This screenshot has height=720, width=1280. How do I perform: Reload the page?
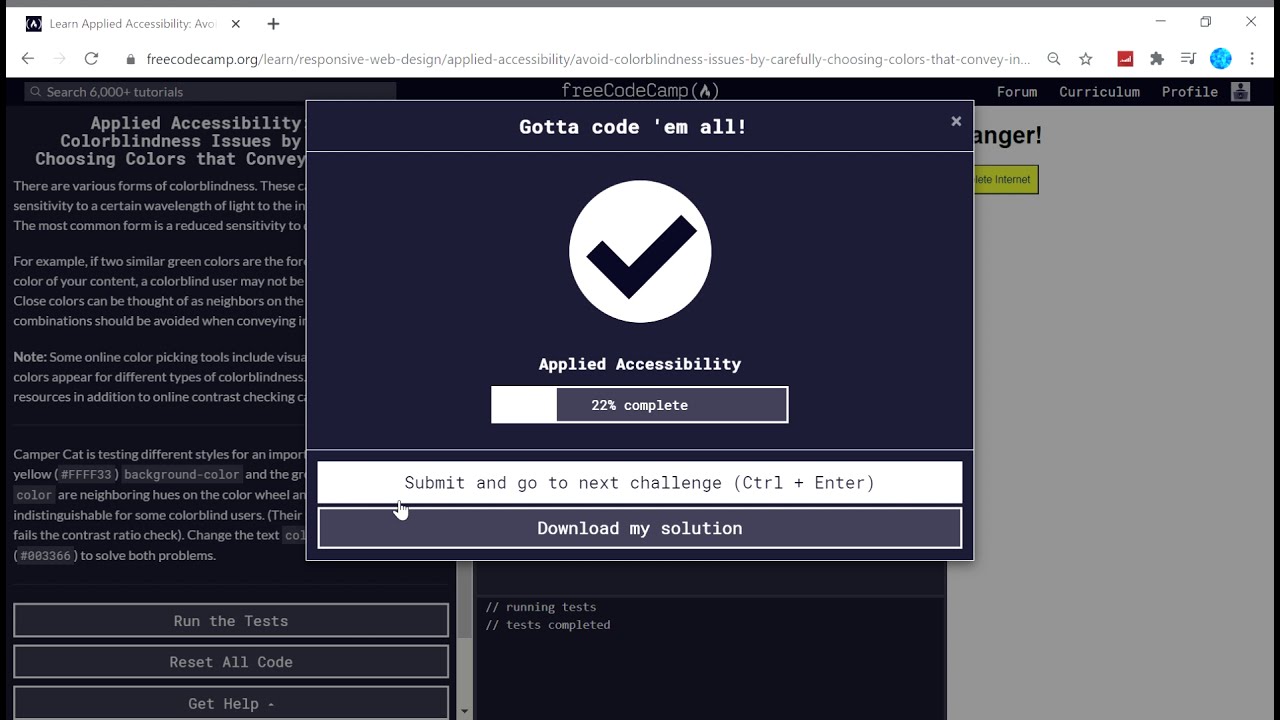pyautogui.click(x=91, y=59)
